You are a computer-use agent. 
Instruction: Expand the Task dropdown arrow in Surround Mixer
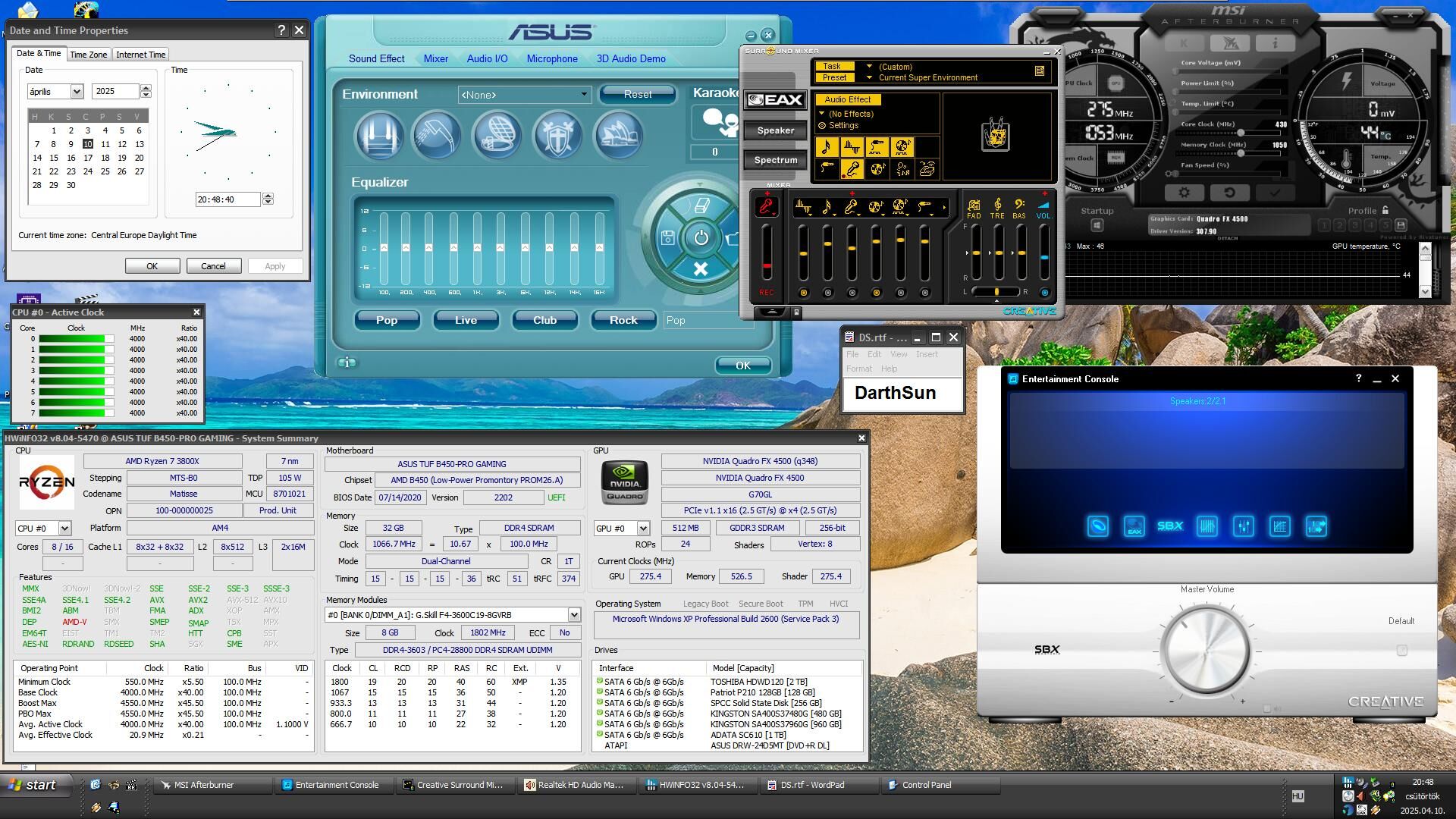tap(869, 66)
